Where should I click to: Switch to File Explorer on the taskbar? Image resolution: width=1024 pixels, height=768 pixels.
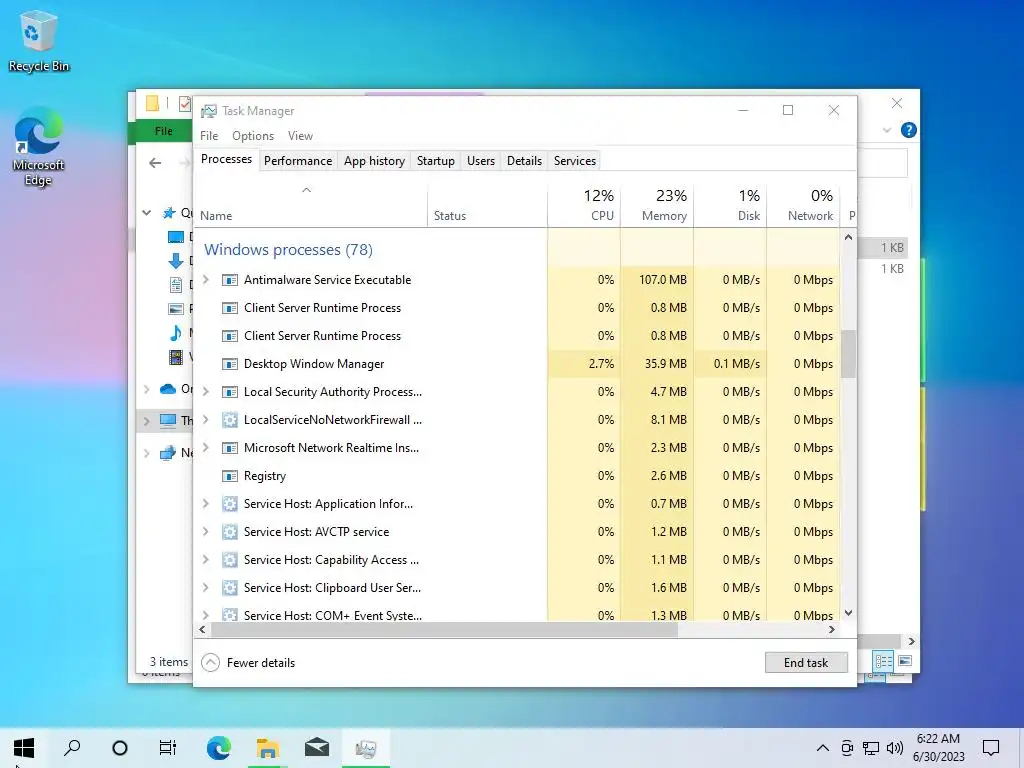click(267, 748)
